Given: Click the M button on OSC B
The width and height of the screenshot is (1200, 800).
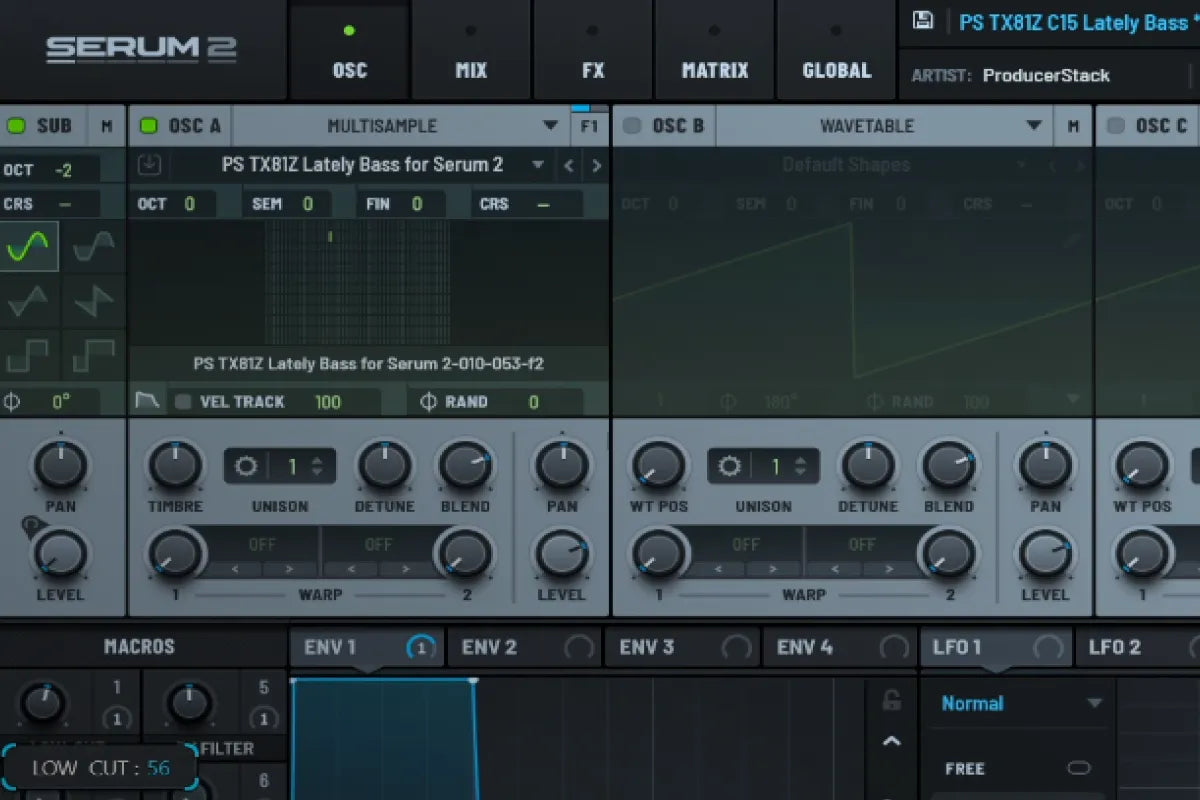Looking at the screenshot, I should pyautogui.click(x=1073, y=126).
